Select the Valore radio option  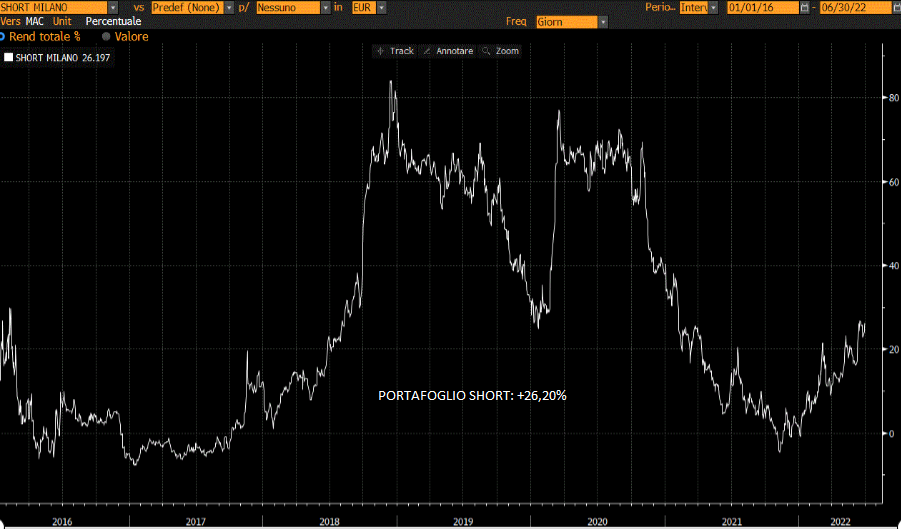(x=106, y=37)
